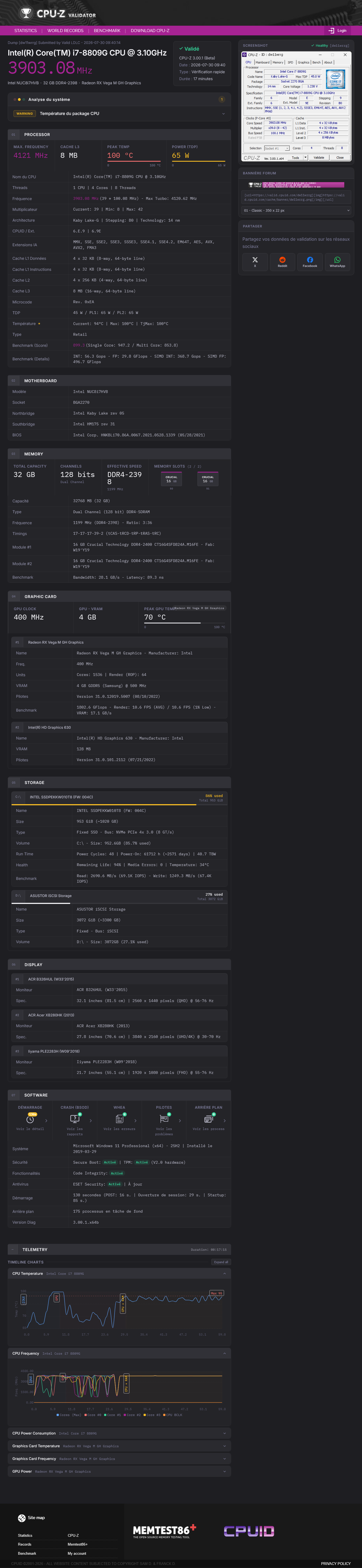
Task: Expand the Graphics Card Frequency chart
Action: point(119,1459)
